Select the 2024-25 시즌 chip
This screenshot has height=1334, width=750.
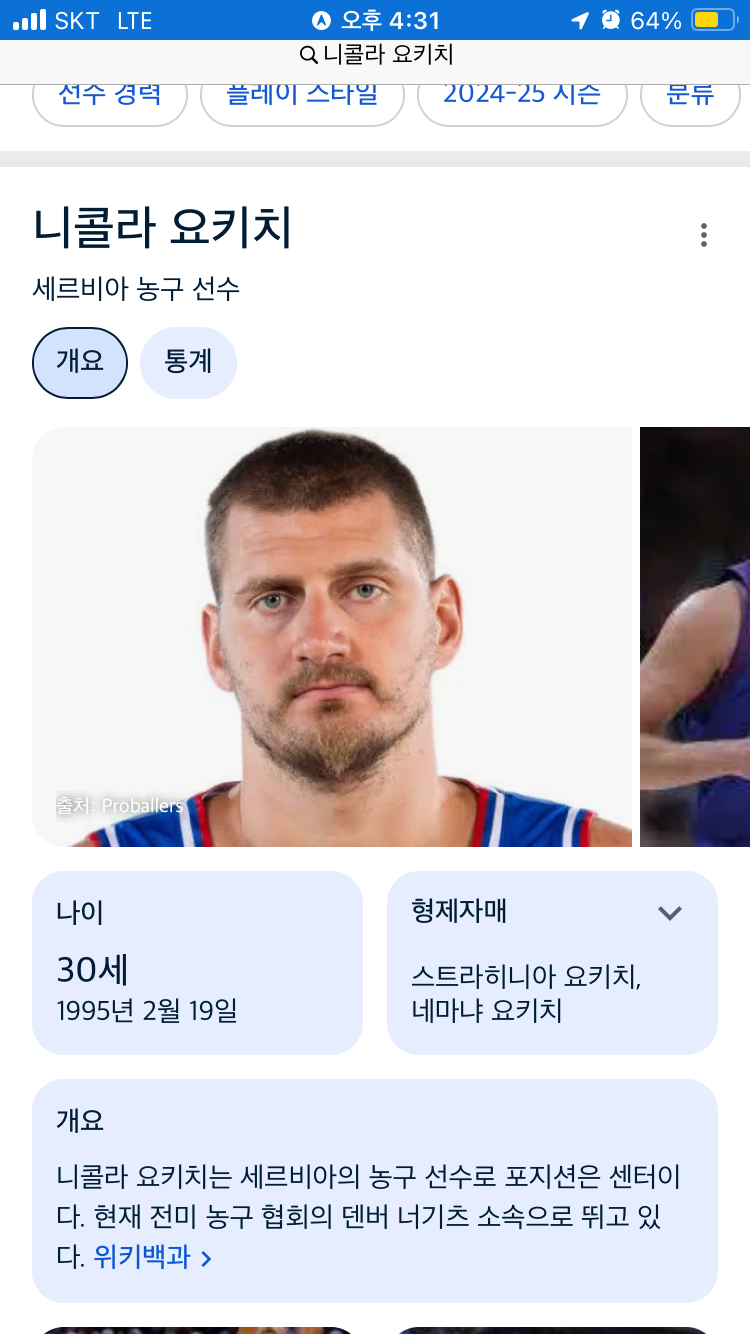coord(522,98)
